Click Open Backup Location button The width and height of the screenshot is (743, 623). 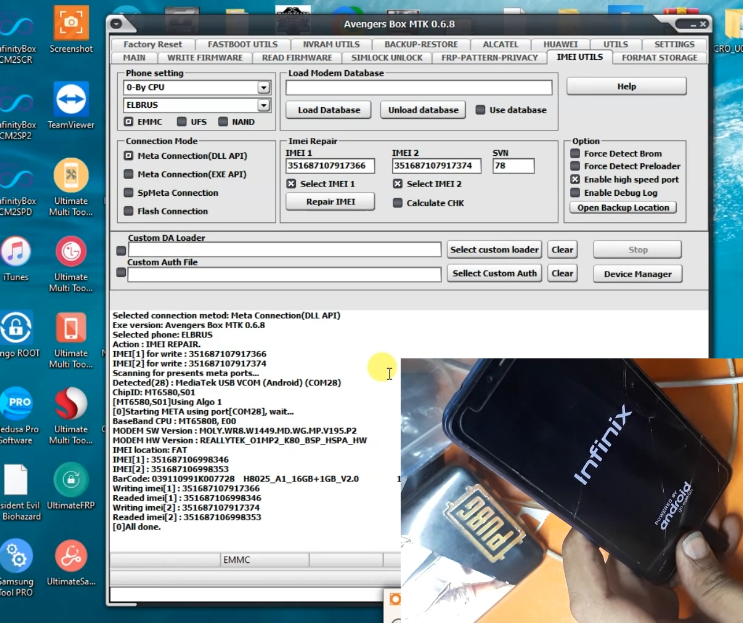(623, 208)
